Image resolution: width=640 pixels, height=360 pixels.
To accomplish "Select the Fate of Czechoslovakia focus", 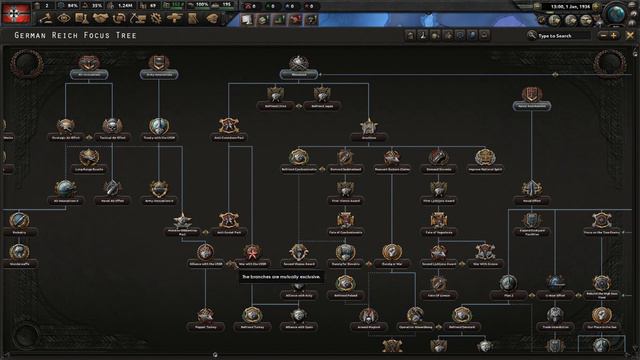I will (345, 225).
